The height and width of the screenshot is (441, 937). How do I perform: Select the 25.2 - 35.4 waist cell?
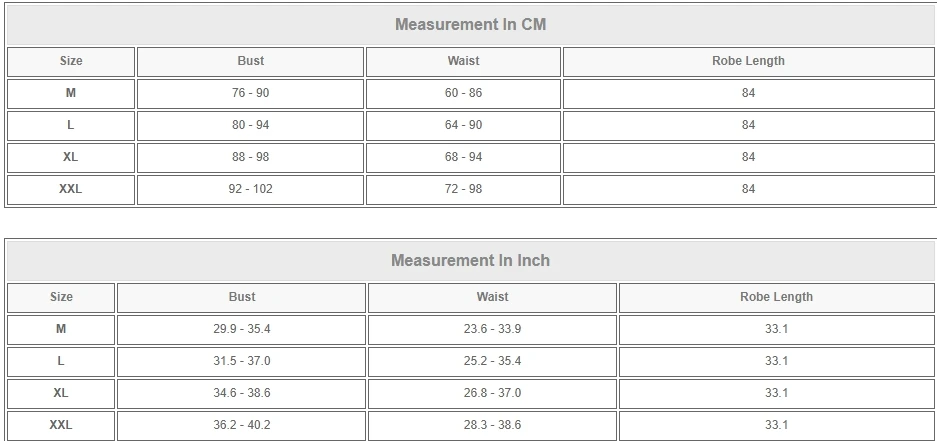[x=492, y=361]
